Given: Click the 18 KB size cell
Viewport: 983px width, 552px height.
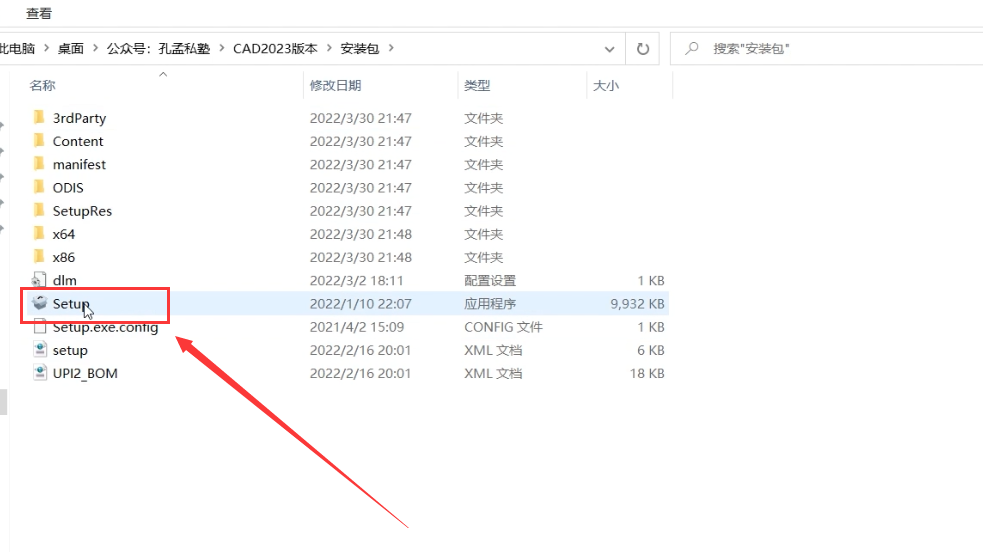Looking at the screenshot, I should 647,373.
